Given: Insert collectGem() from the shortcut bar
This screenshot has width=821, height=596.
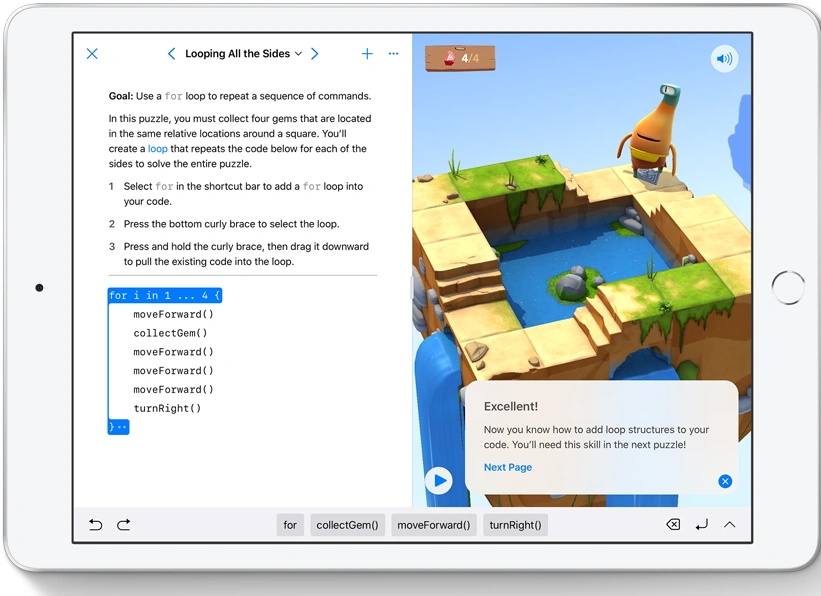Looking at the screenshot, I should point(348,525).
